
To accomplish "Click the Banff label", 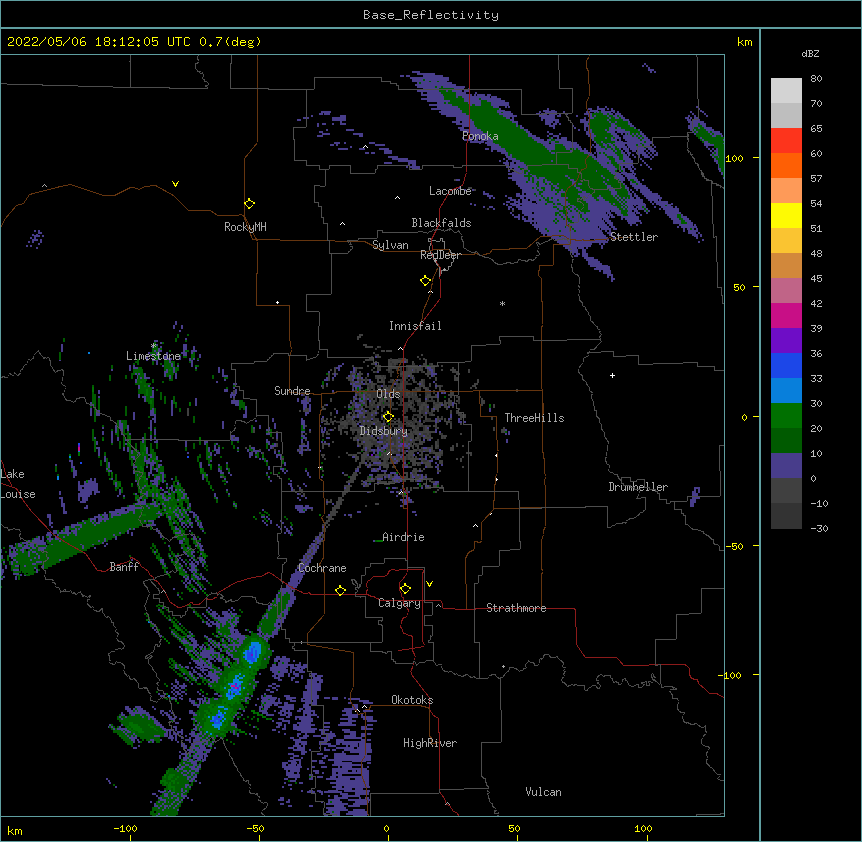I will click(x=124, y=567).
